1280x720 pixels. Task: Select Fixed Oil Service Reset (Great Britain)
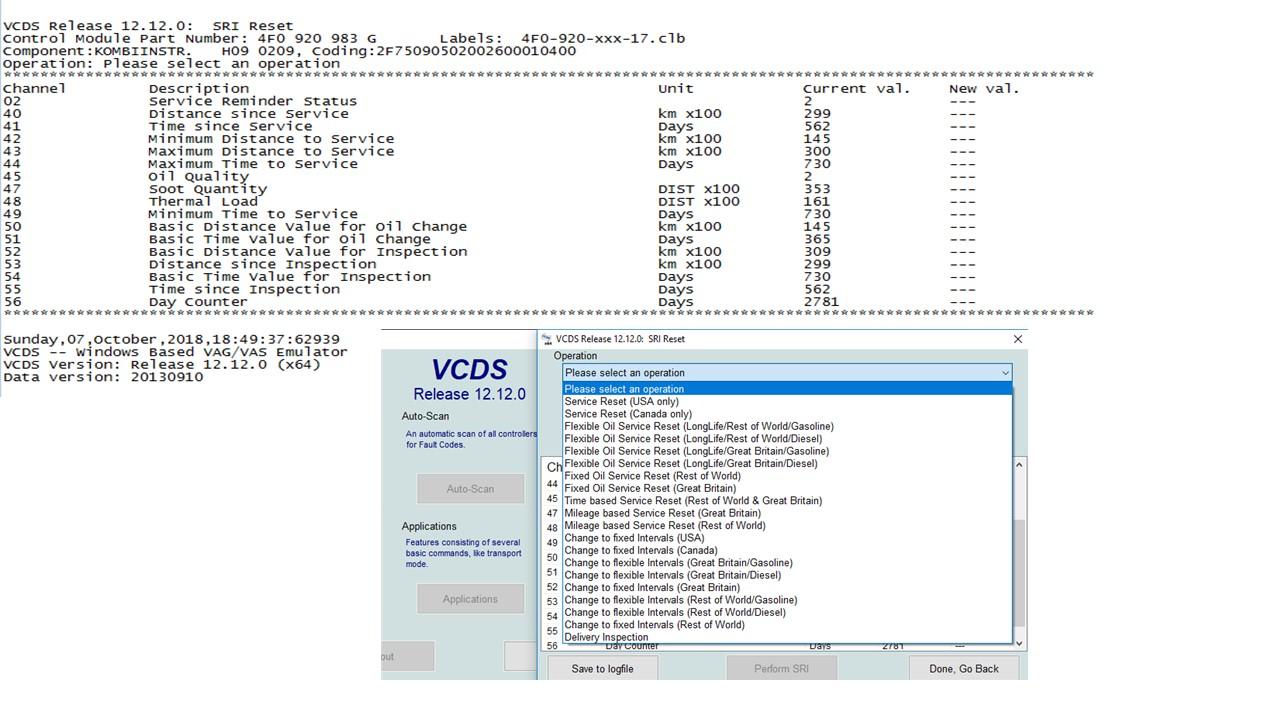787,488
